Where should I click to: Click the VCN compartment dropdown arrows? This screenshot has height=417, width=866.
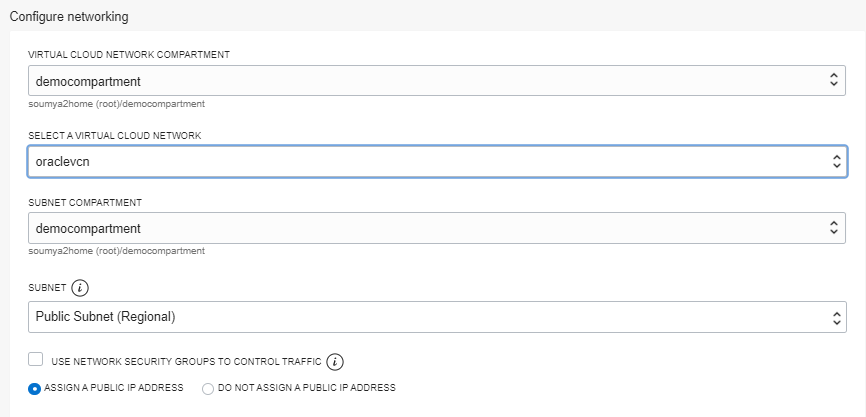[x=834, y=81]
